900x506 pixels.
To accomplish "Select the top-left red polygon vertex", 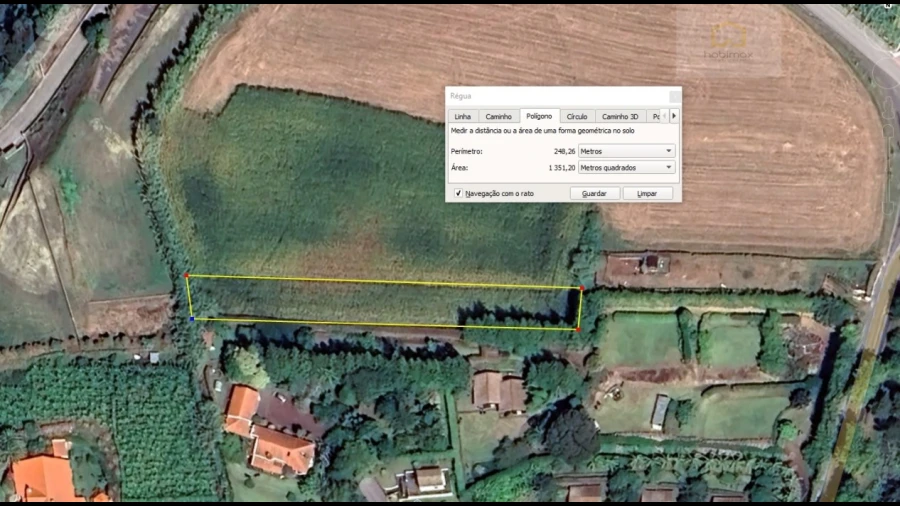I will (x=187, y=275).
